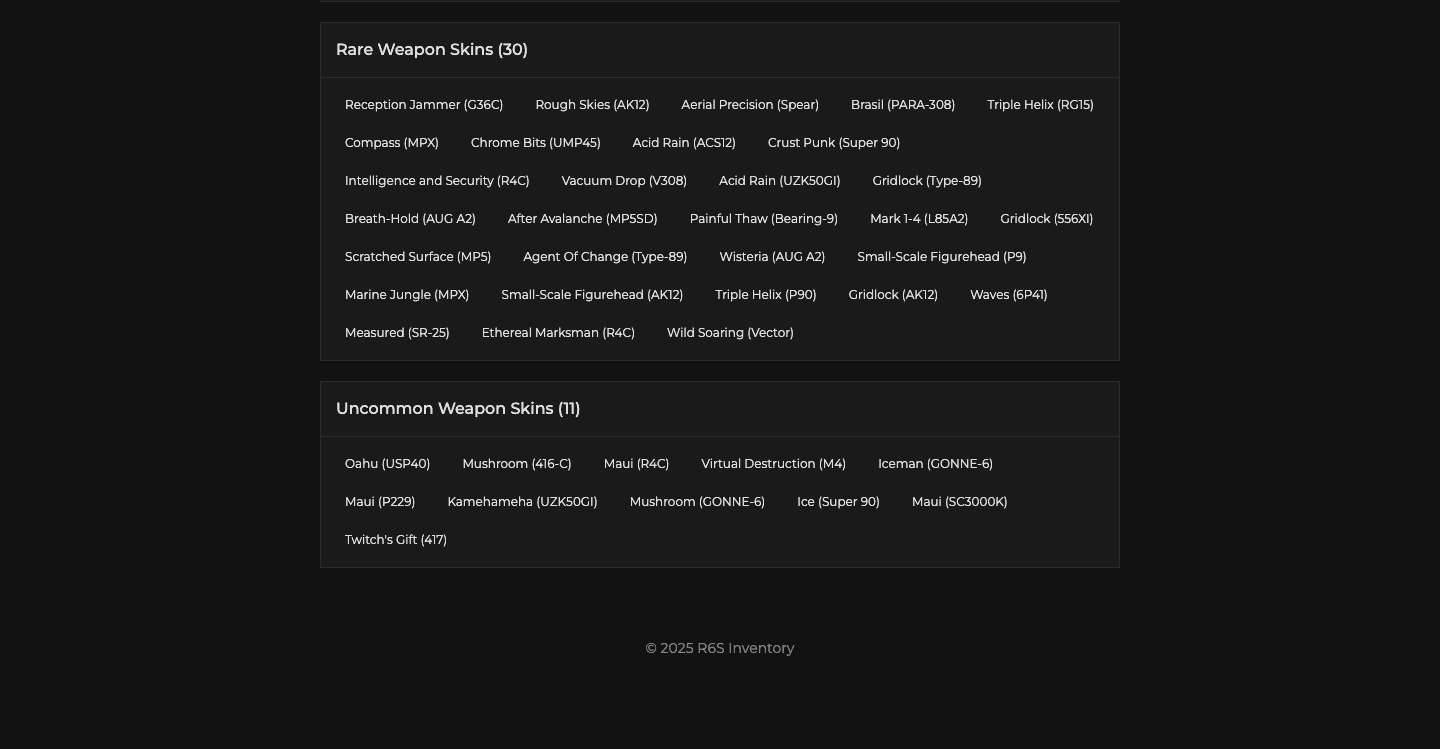Select the Rough Skies (AK12) skin
1440x749 pixels.
pyautogui.click(x=592, y=105)
